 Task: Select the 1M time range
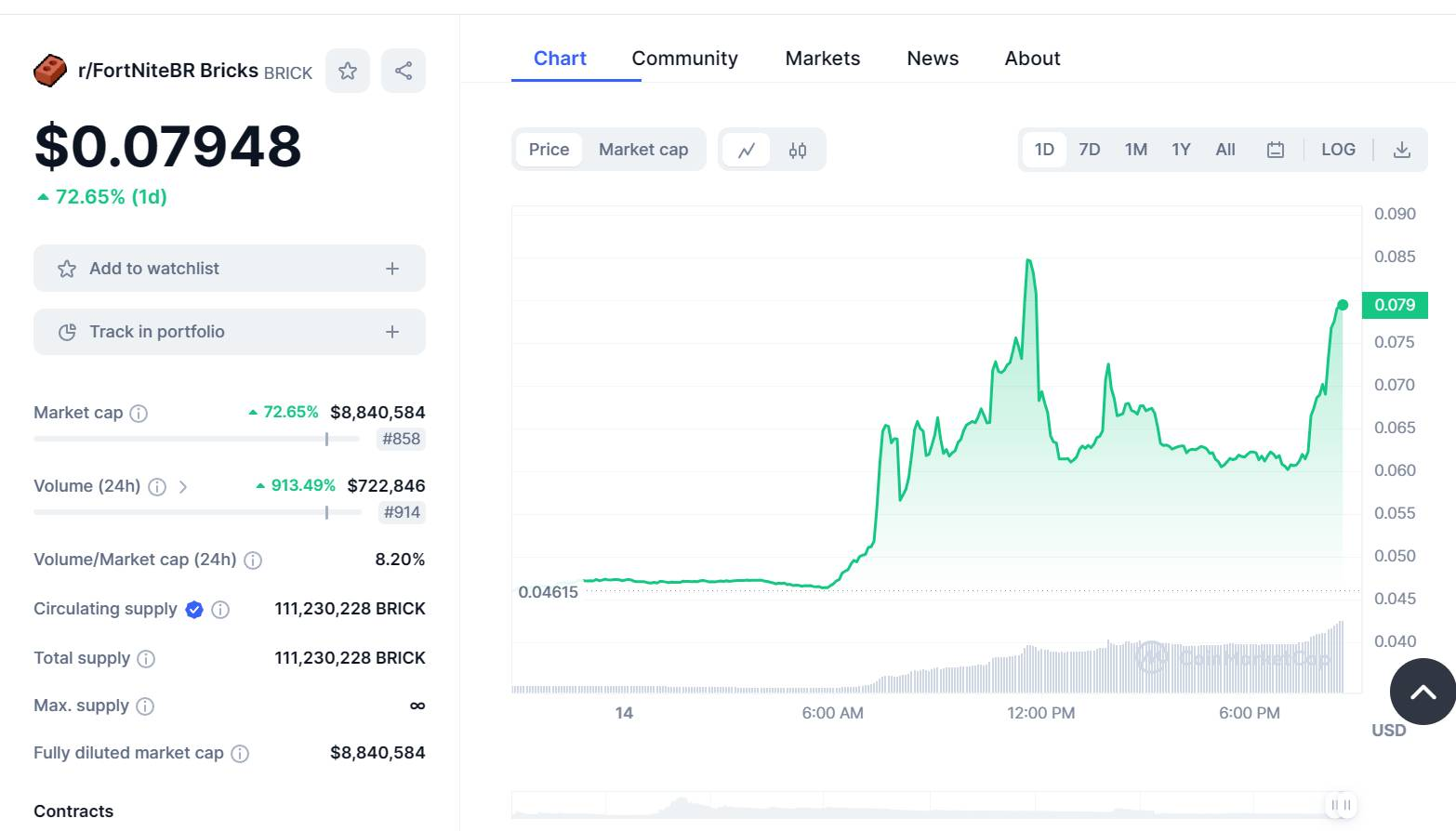(x=1136, y=150)
